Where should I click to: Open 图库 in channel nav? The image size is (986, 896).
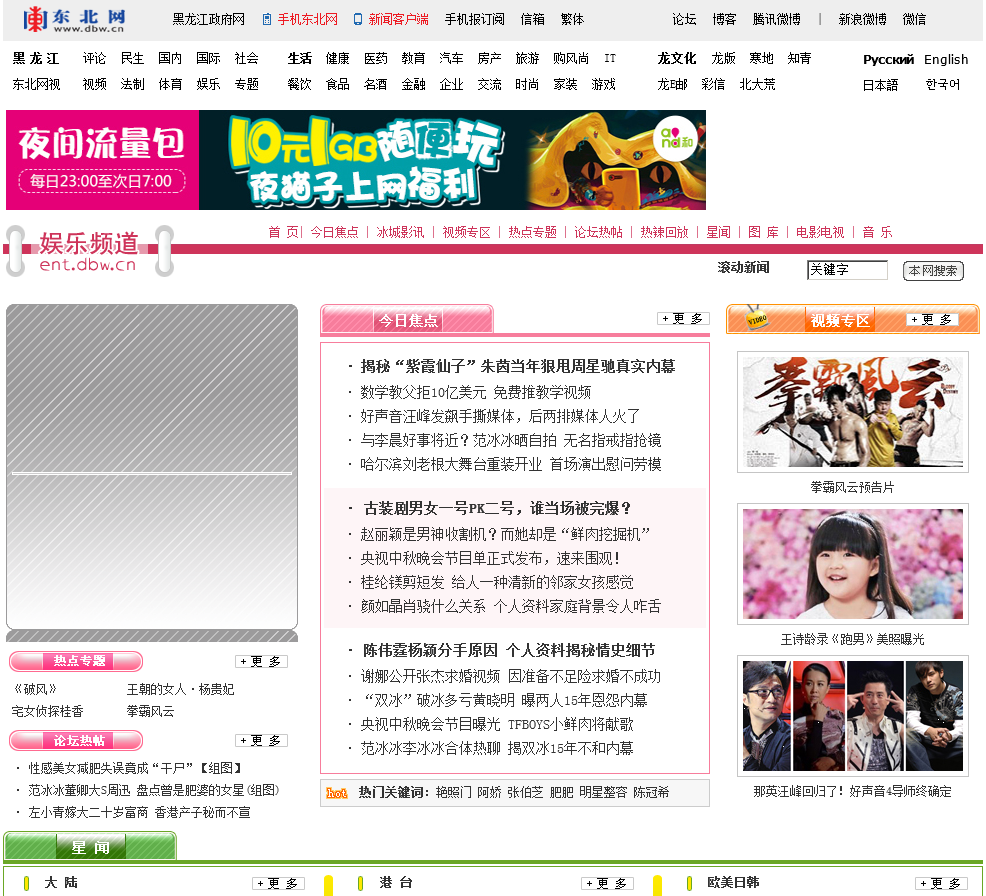pos(763,232)
